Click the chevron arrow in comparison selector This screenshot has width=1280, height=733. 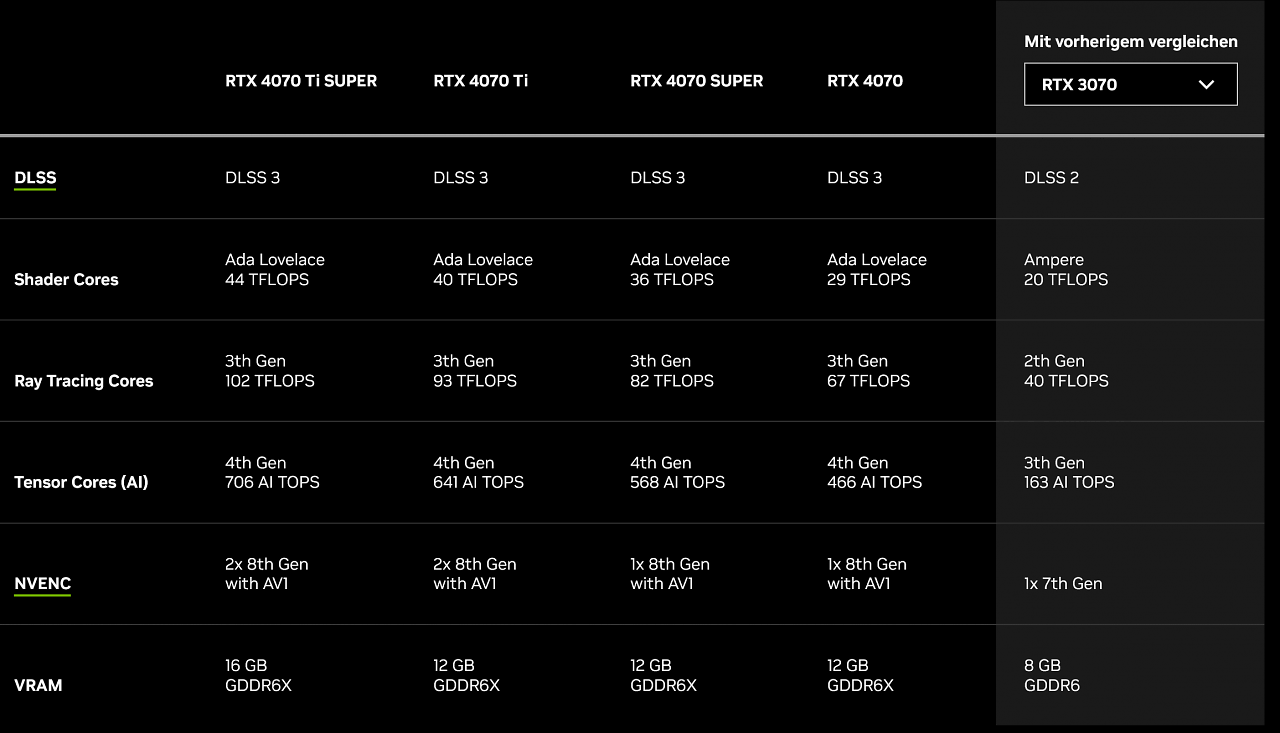pos(1206,85)
